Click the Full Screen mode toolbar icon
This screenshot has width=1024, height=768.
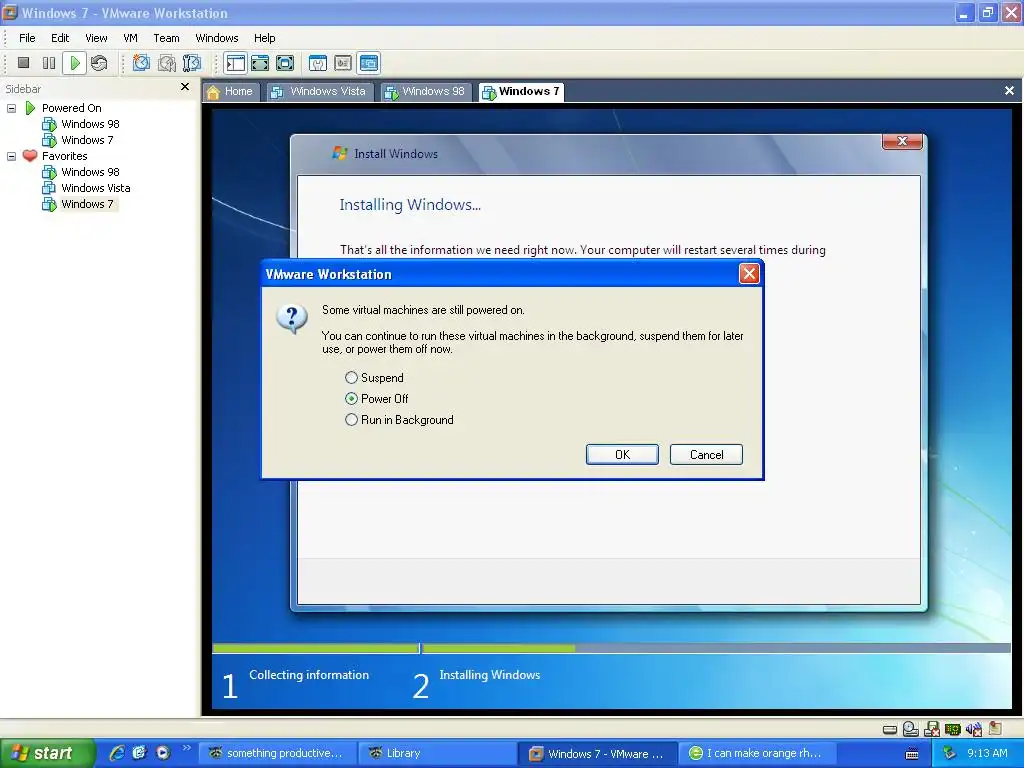click(285, 63)
